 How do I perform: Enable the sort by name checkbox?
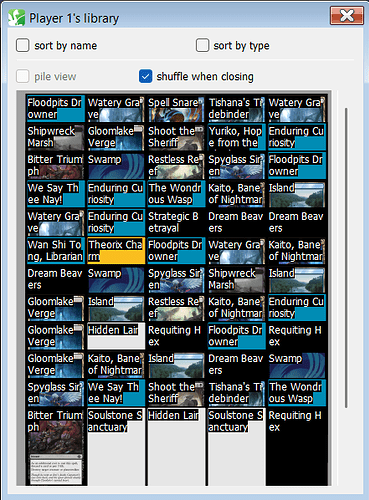click(23, 45)
